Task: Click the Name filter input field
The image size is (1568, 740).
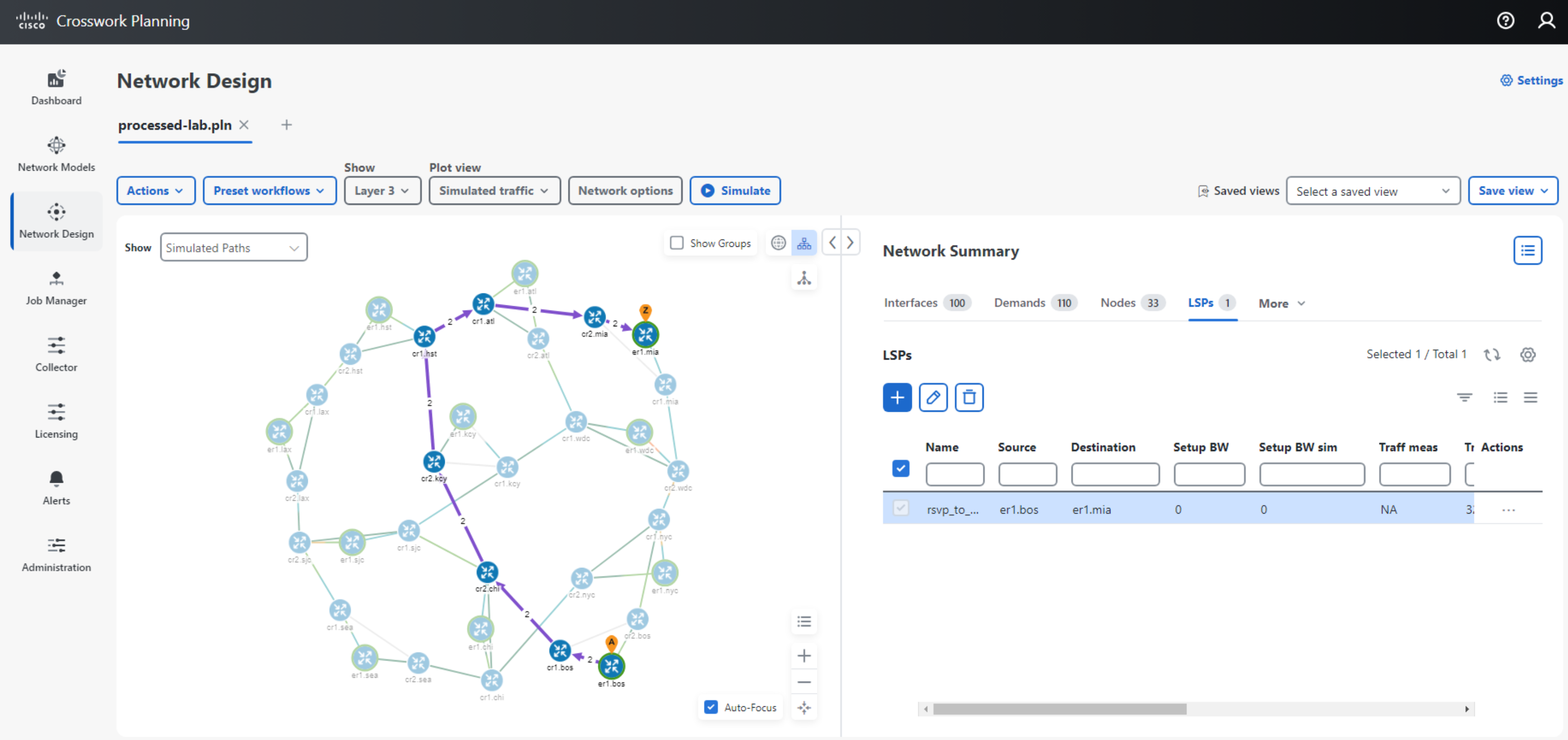Action: pos(954,474)
